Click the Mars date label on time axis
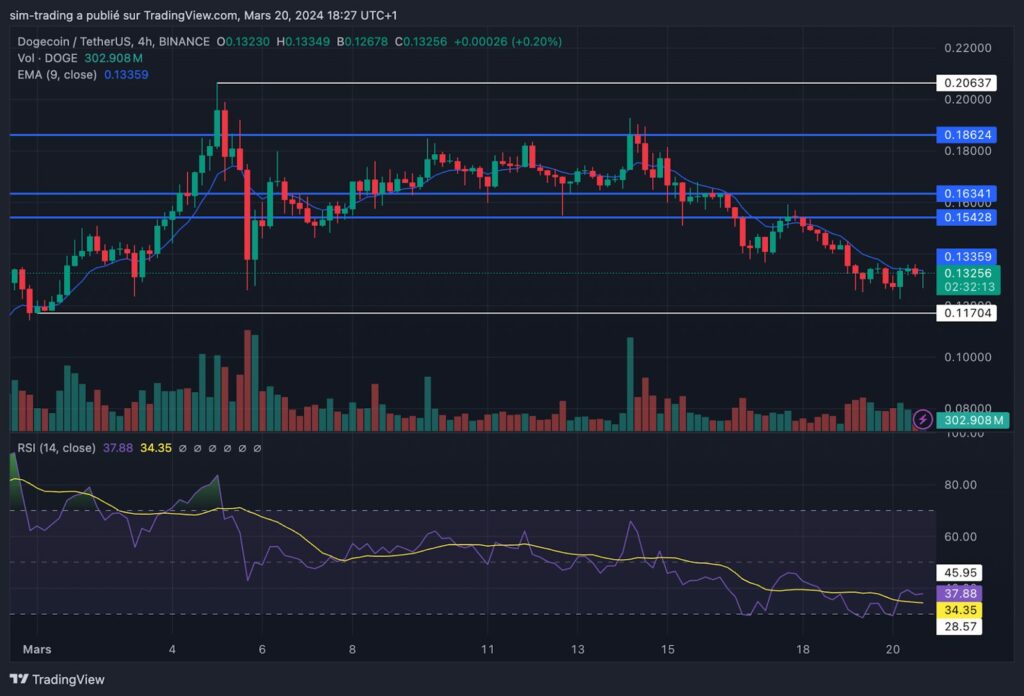The image size is (1024, 696). pos(37,649)
